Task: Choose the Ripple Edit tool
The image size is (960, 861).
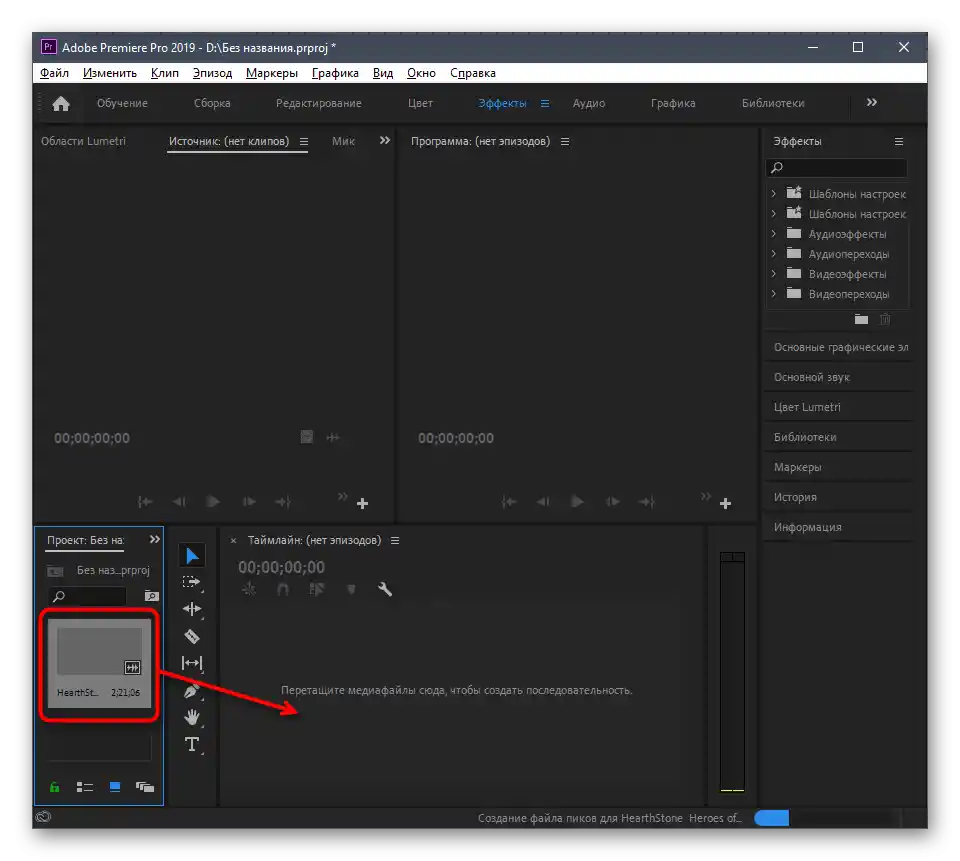Action: tap(192, 609)
